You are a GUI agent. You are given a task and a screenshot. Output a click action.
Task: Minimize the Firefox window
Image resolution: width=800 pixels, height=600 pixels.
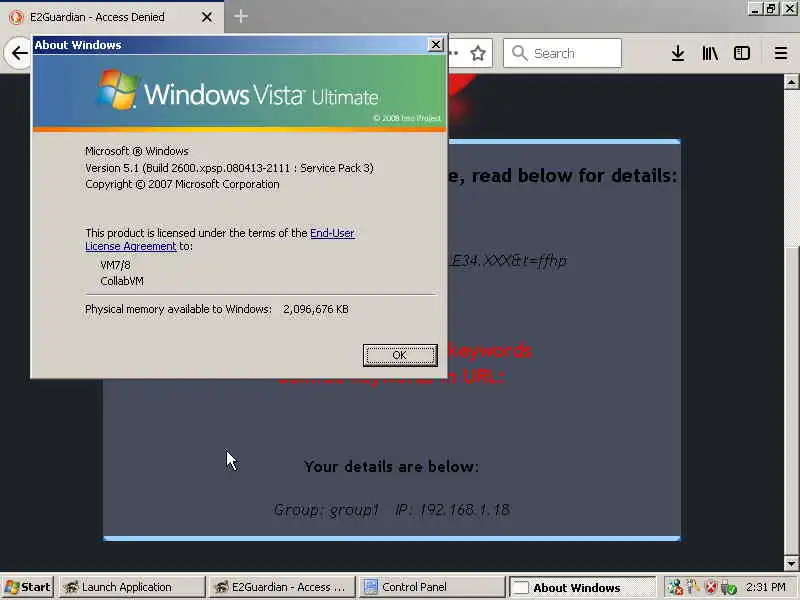[755, 9]
